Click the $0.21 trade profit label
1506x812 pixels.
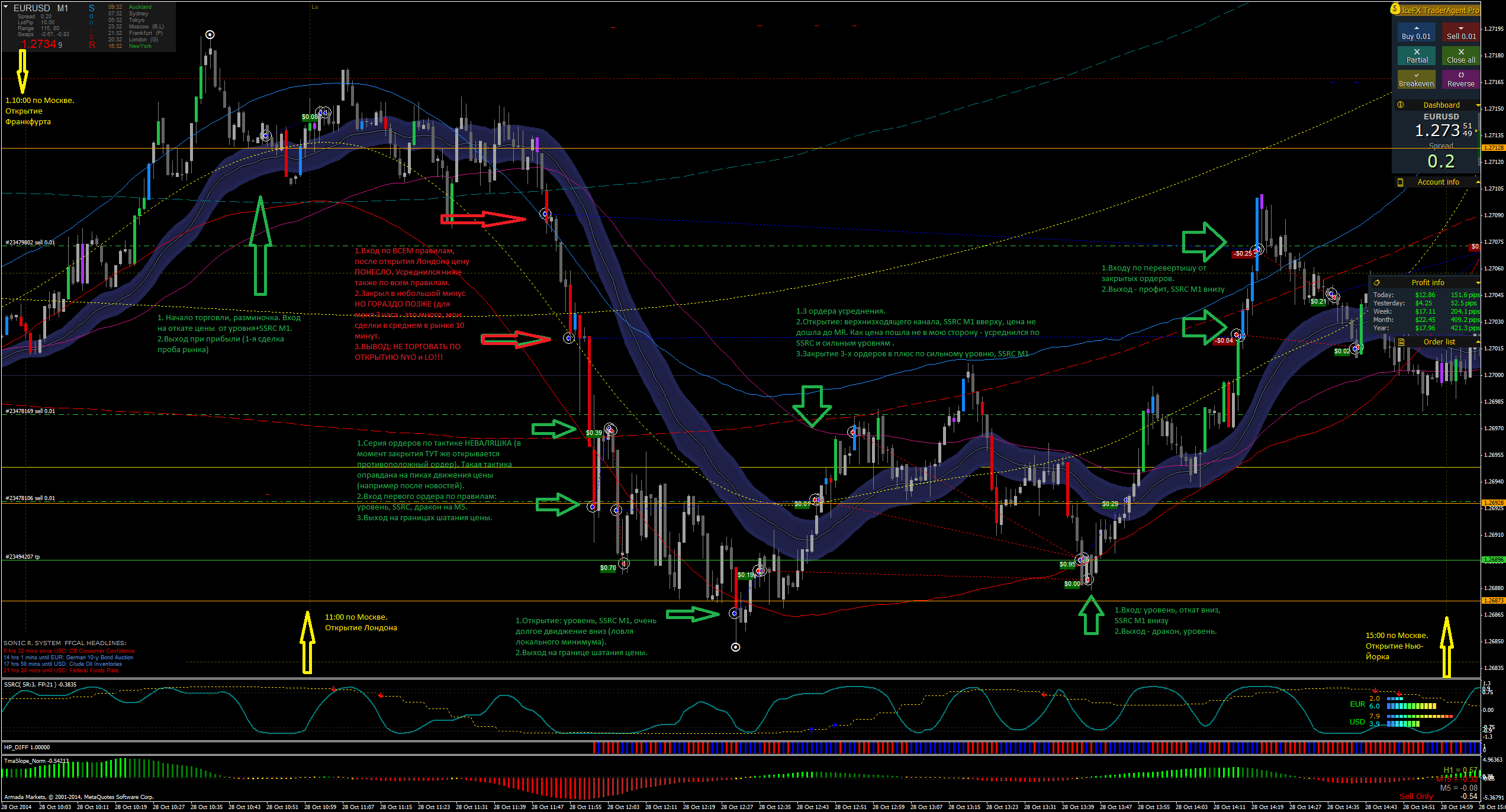(1318, 302)
